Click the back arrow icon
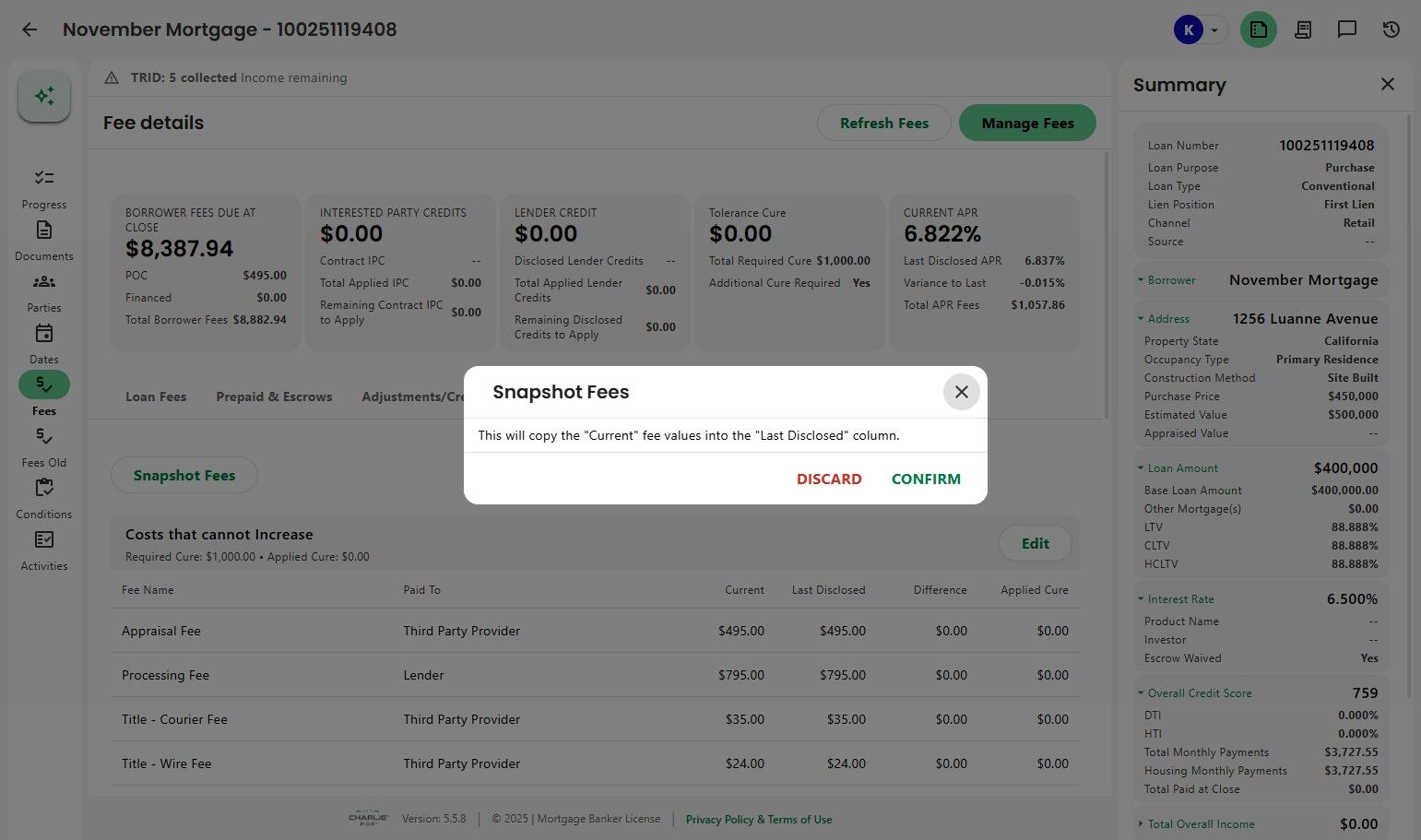 [30, 30]
